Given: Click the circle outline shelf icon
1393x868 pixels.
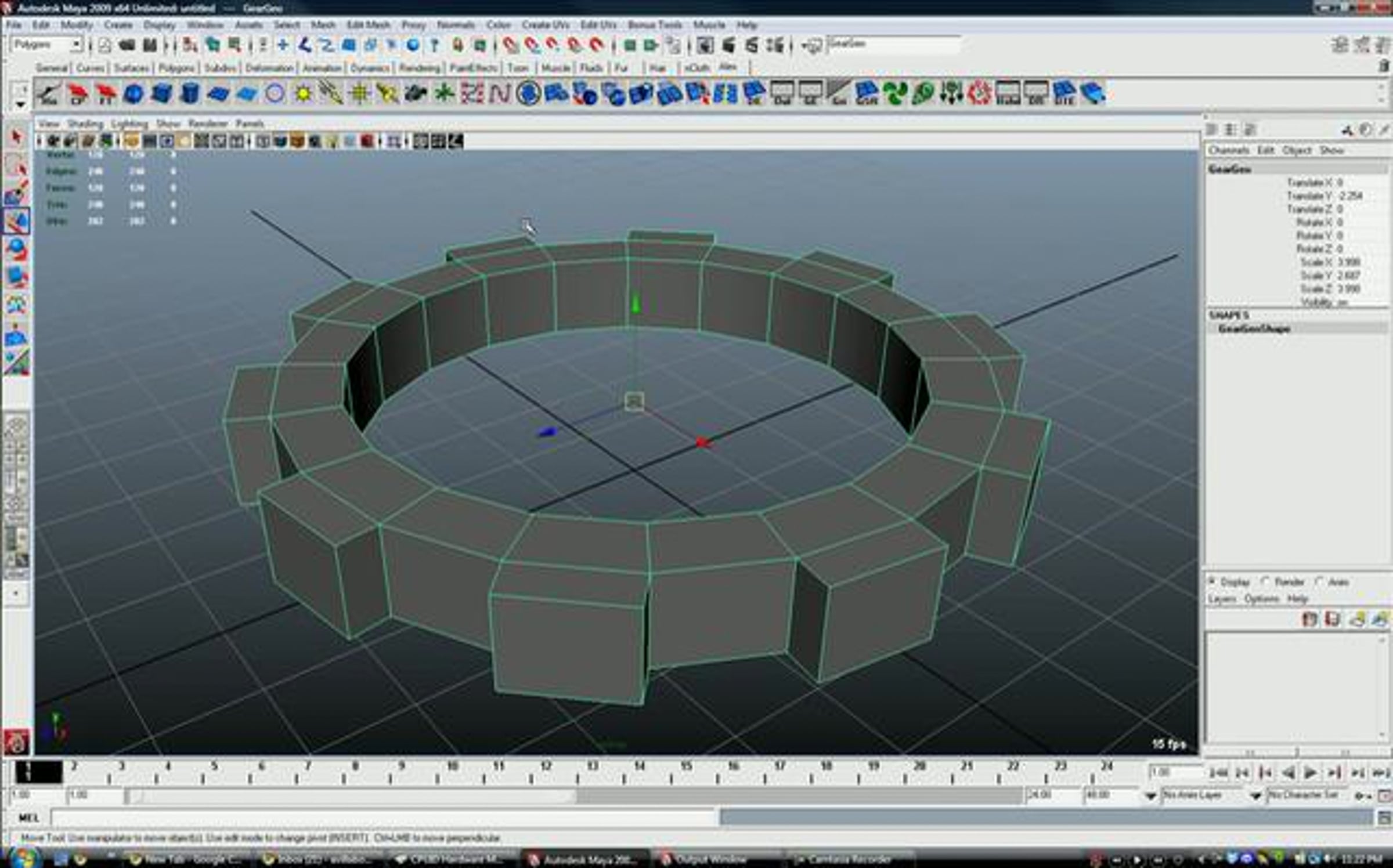Looking at the screenshot, I should 275,93.
